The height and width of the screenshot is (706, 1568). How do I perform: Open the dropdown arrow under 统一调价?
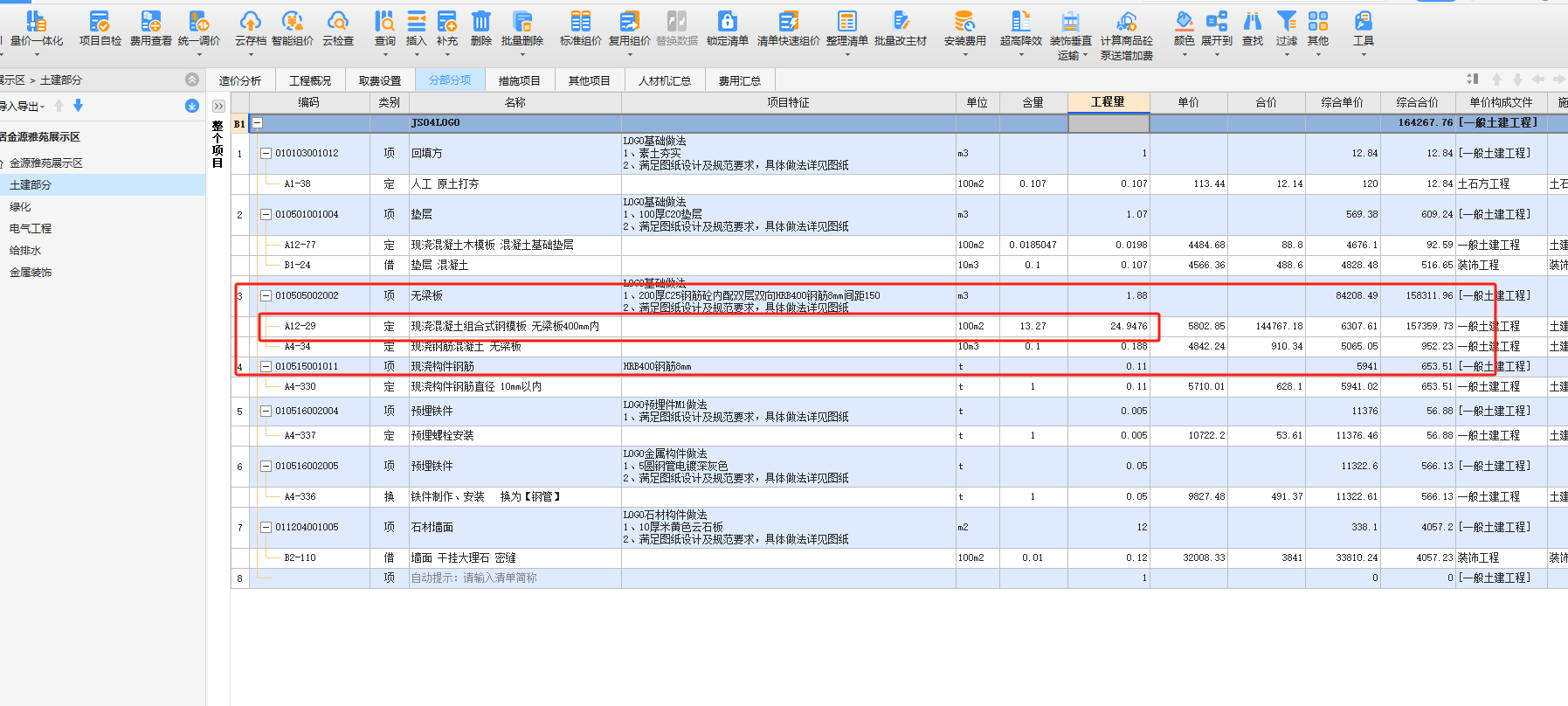tap(198, 54)
